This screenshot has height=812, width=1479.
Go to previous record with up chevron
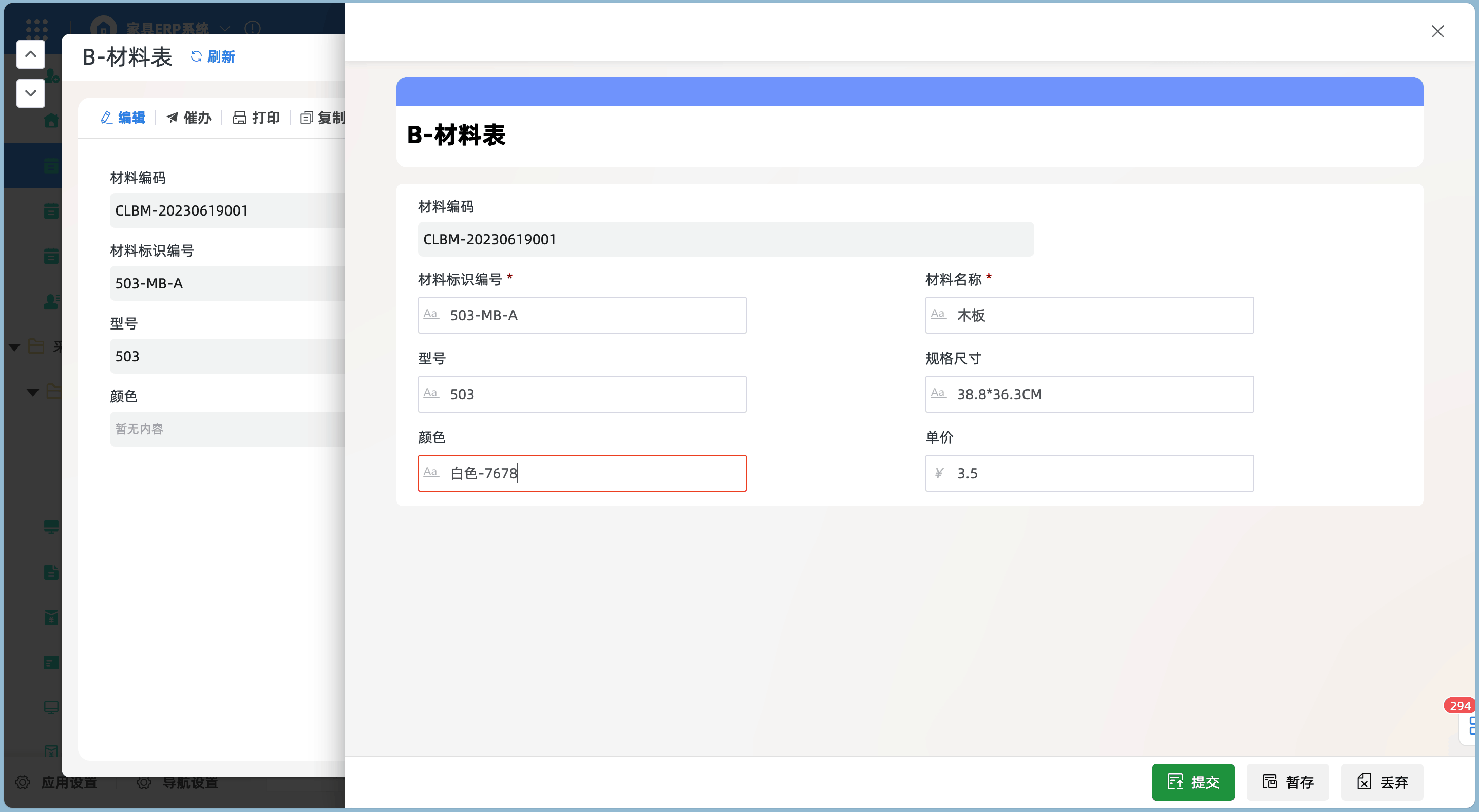pyautogui.click(x=31, y=54)
